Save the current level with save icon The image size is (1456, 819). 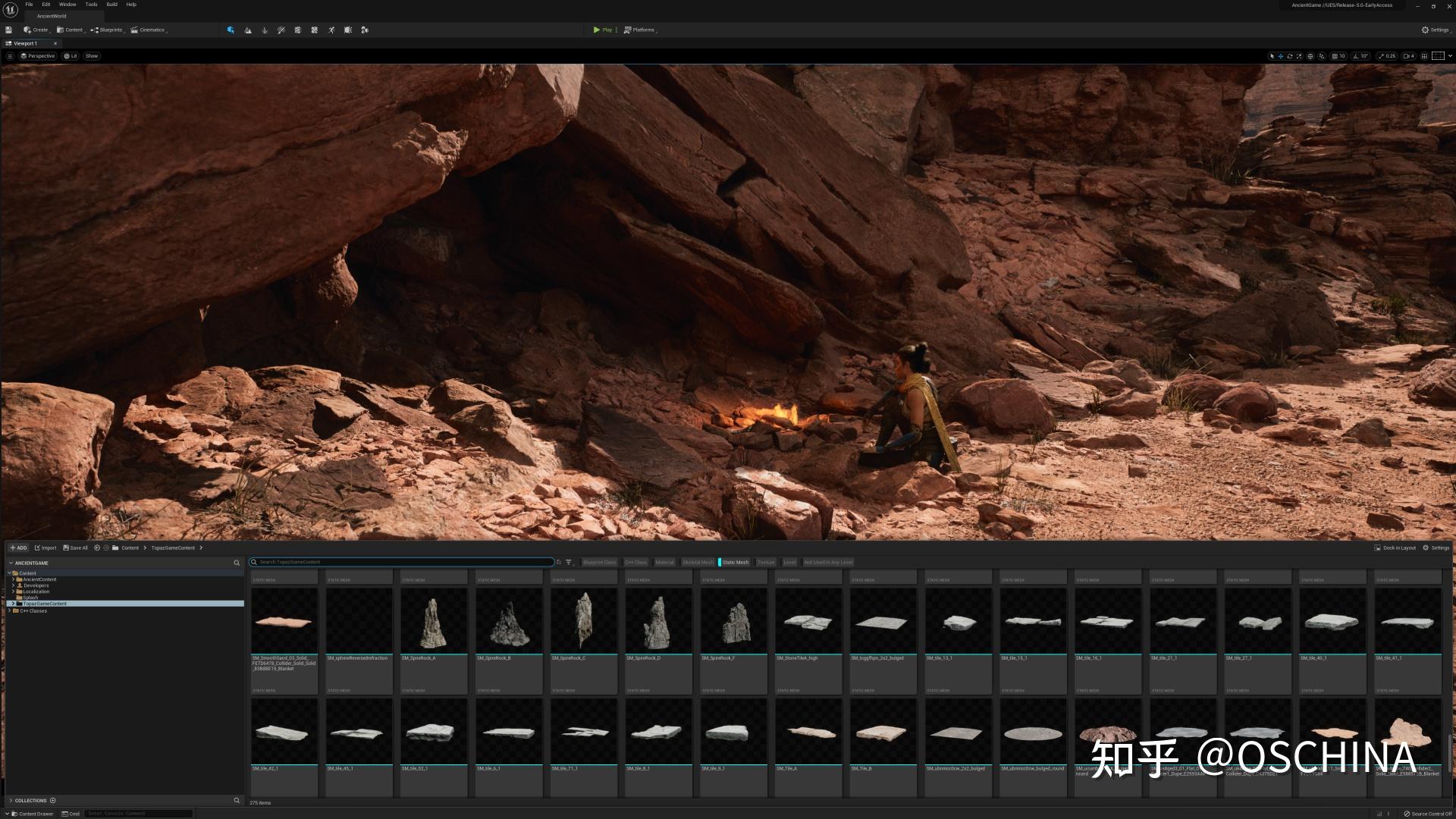coord(8,30)
